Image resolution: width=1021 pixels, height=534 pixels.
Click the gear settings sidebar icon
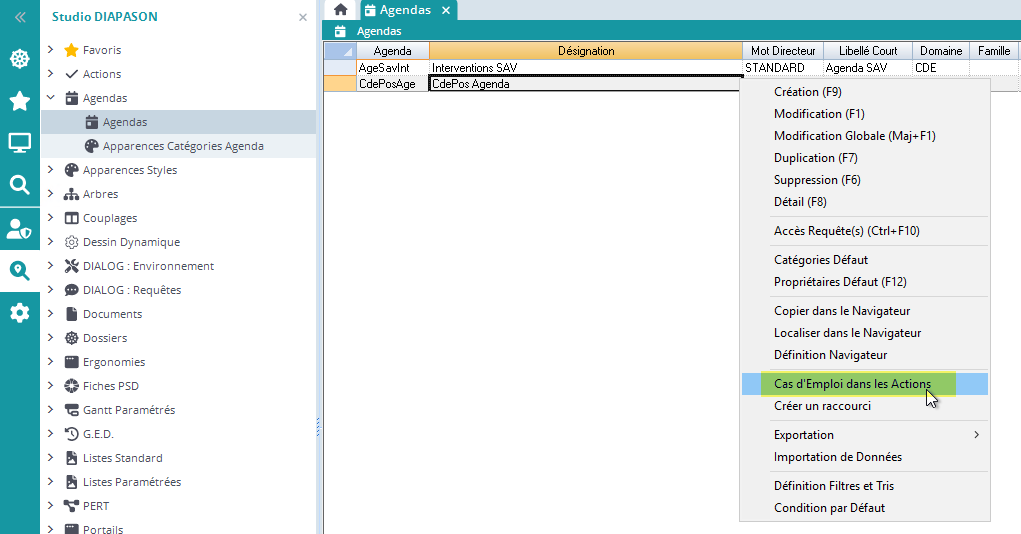pyautogui.click(x=19, y=313)
